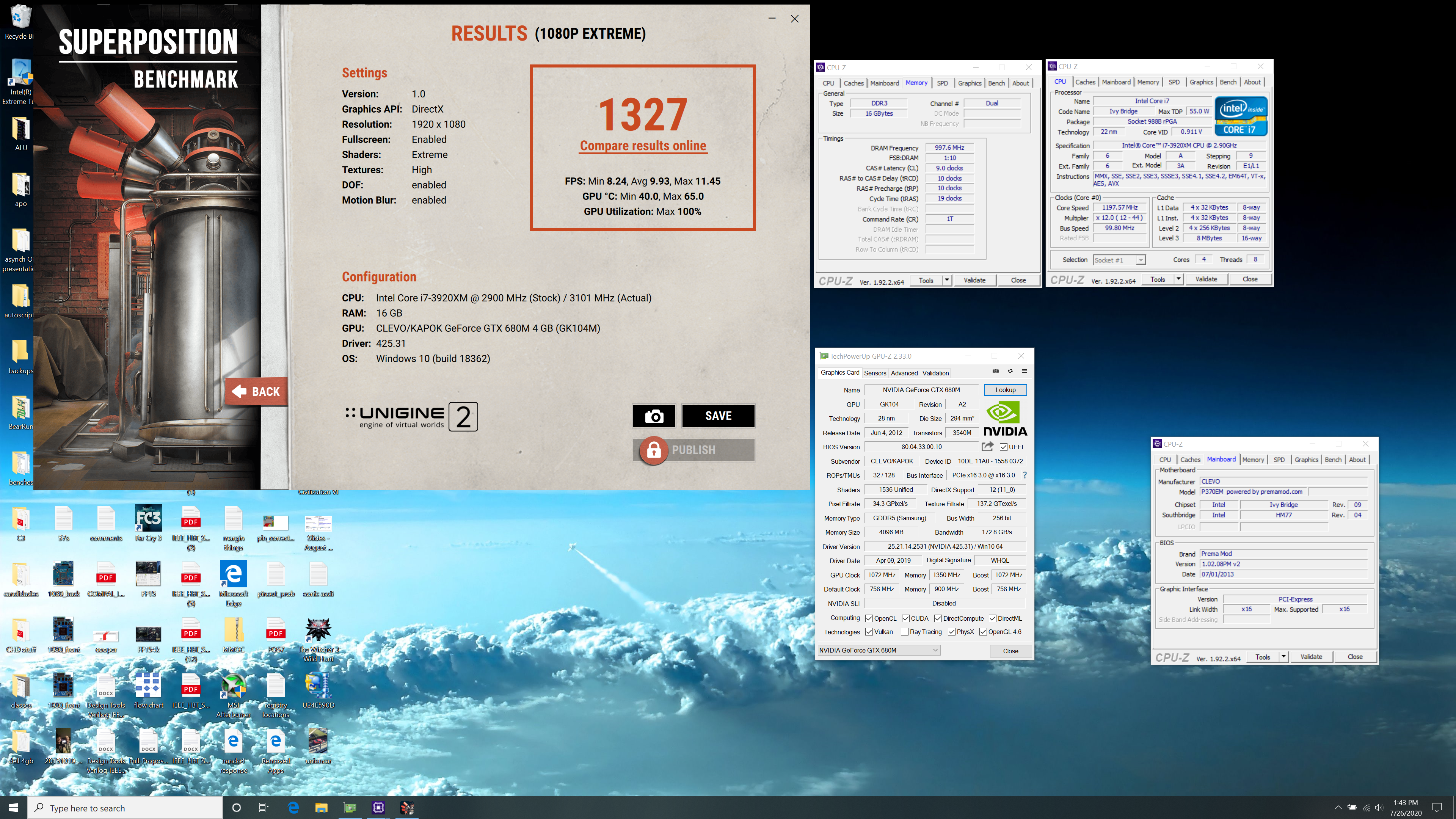Click the taskbar search box
This screenshot has width=1456, height=819.
click(x=125, y=808)
